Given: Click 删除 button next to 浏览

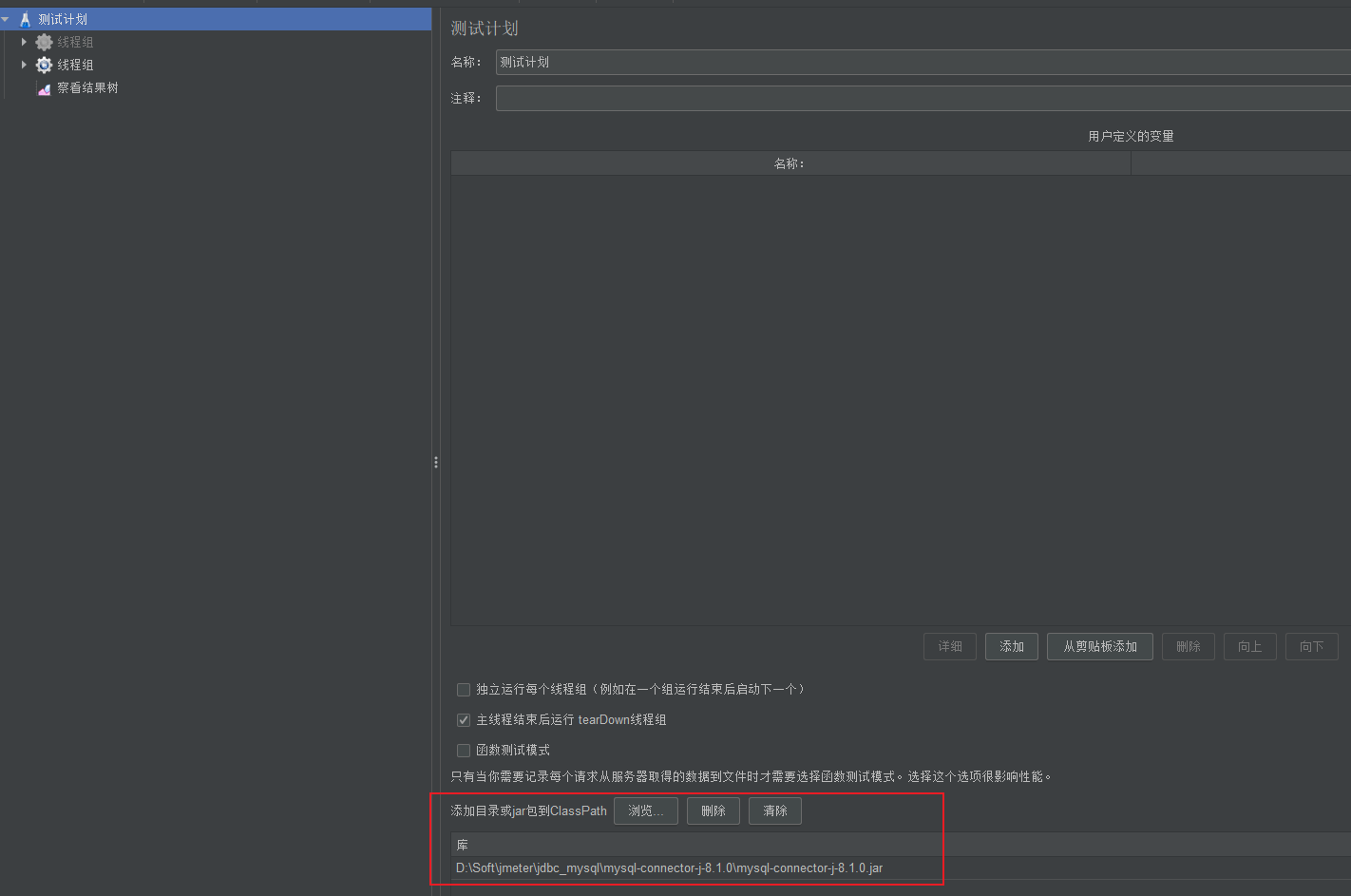Looking at the screenshot, I should point(714,811).
